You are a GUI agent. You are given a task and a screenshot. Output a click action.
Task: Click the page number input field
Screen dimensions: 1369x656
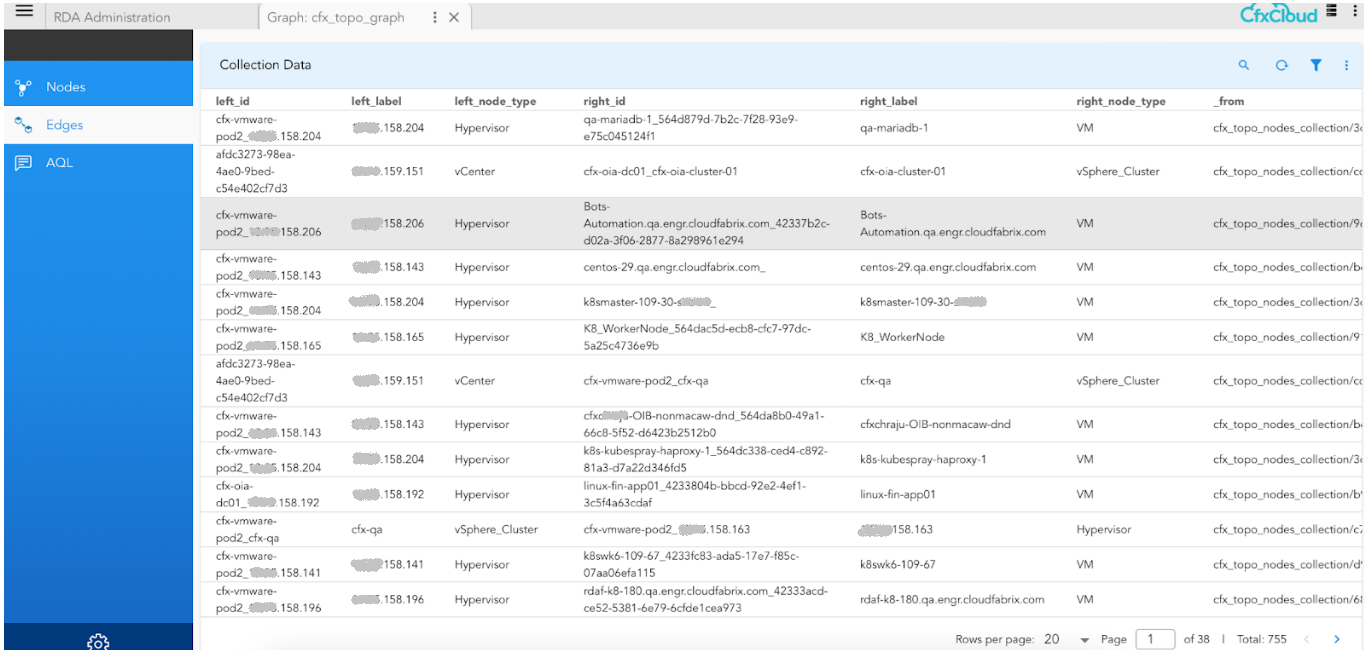click(x=1155, y=639)
